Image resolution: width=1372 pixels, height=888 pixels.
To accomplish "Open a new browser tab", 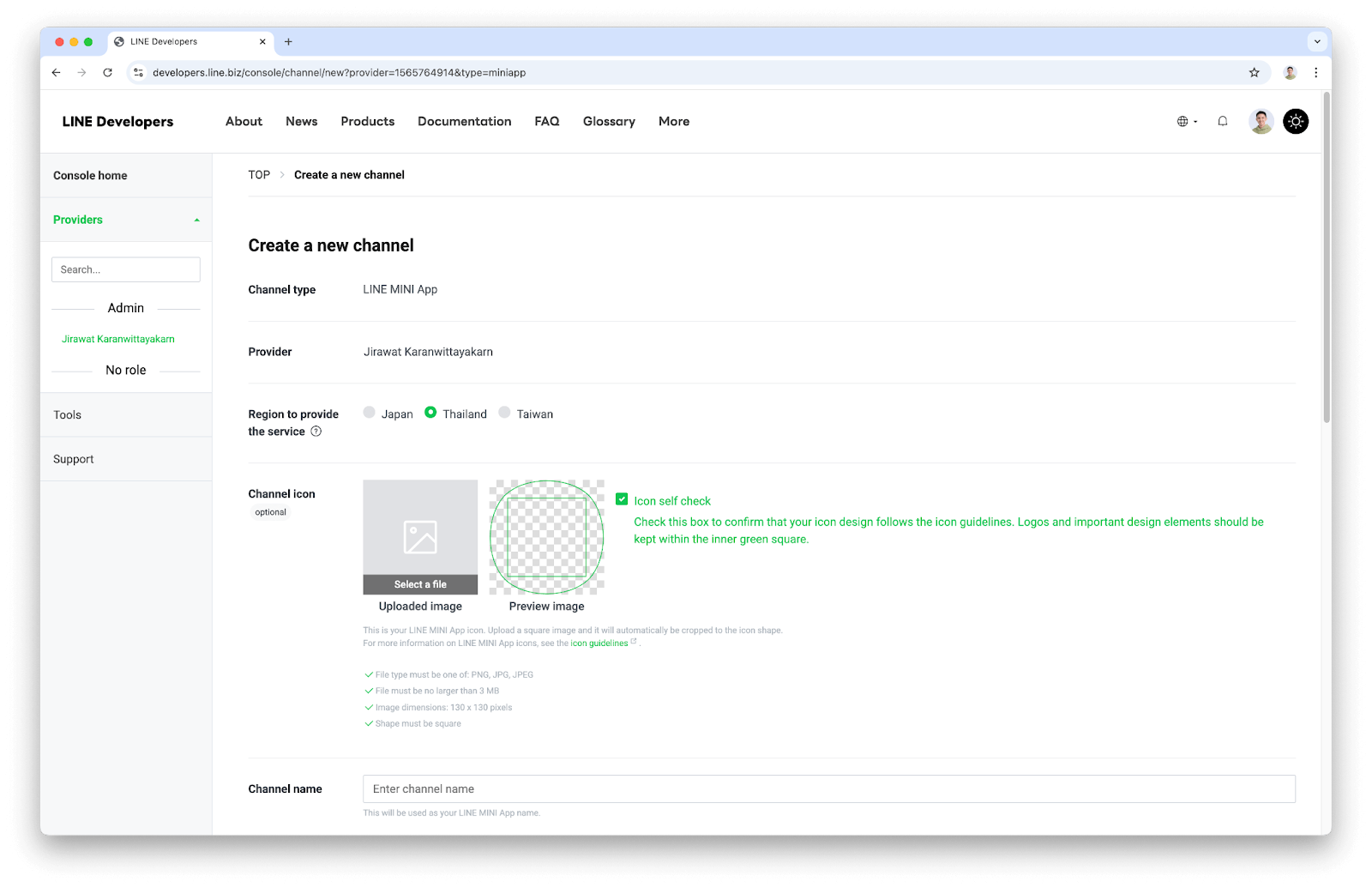I will (x=288, y=42).
